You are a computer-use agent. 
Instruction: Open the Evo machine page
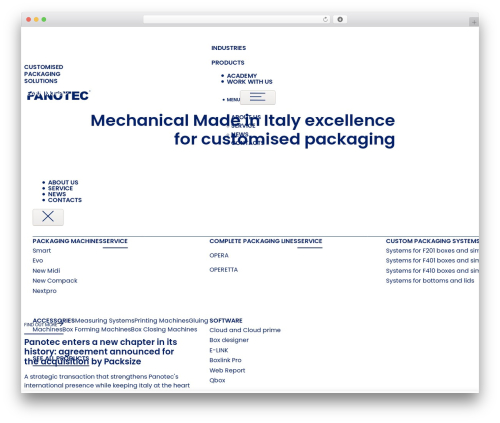point(38,261)
